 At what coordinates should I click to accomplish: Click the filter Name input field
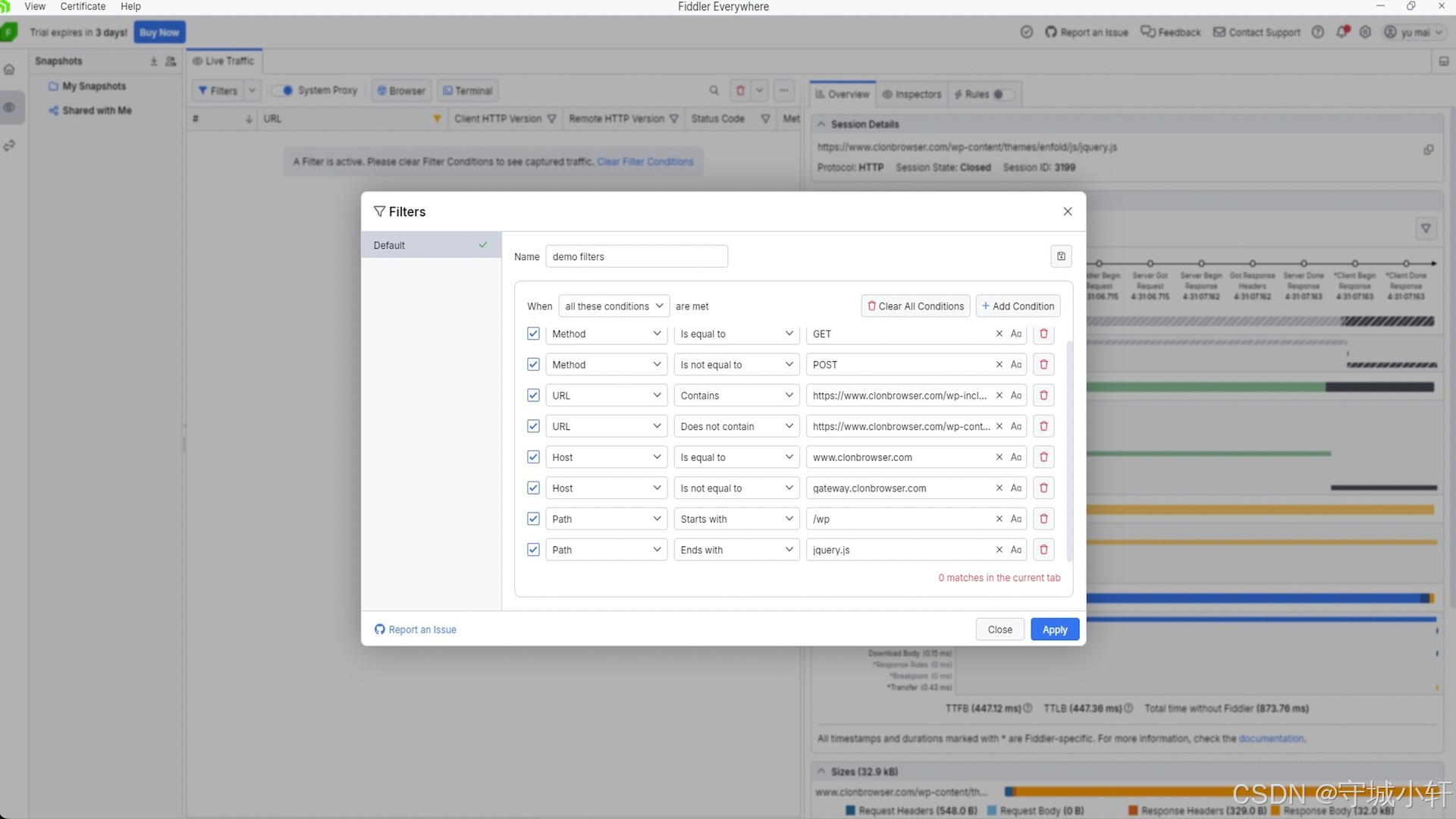click(x=635, y=256)
